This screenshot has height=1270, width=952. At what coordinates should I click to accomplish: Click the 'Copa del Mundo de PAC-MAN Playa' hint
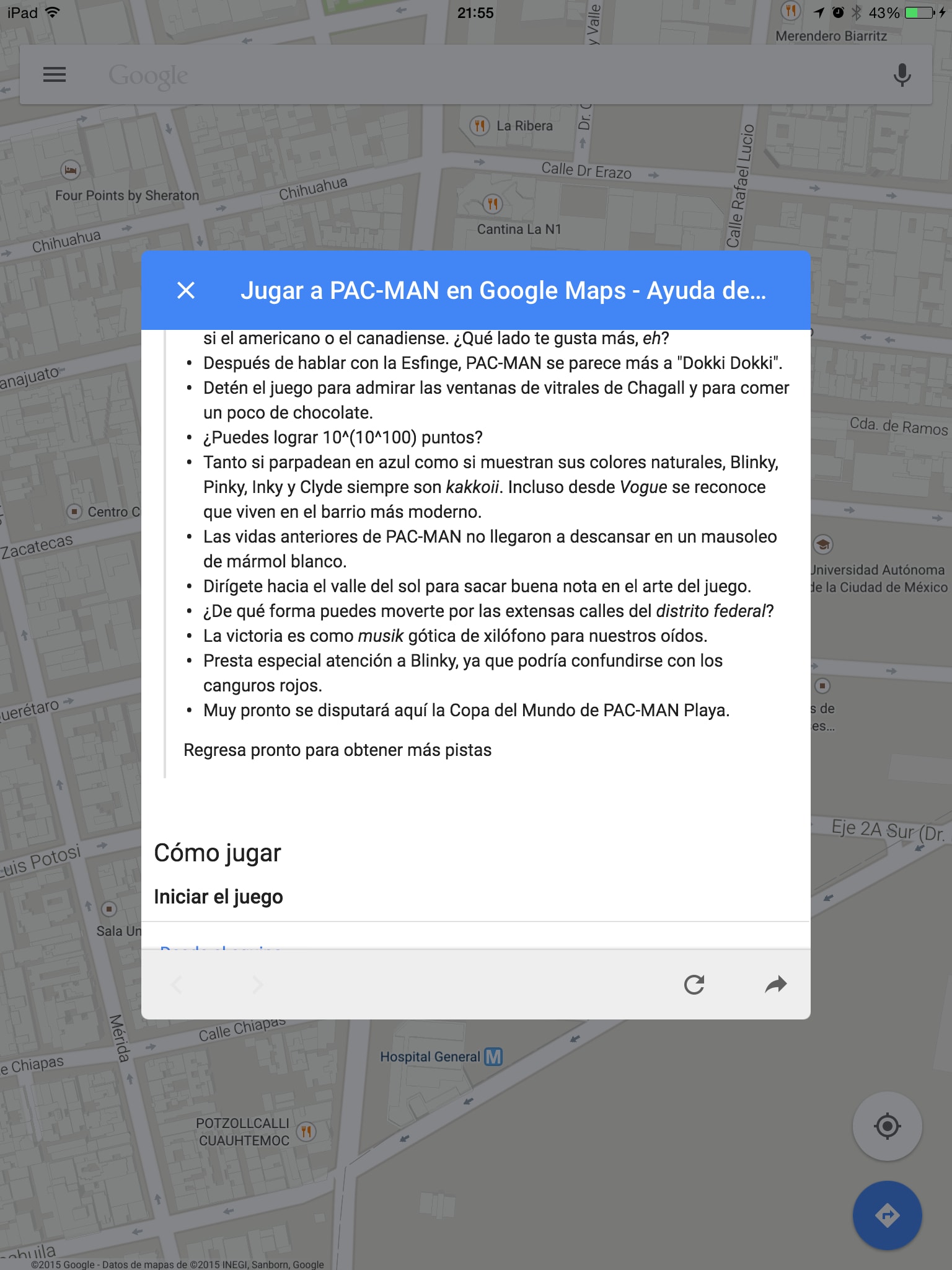tap(466, 710)
